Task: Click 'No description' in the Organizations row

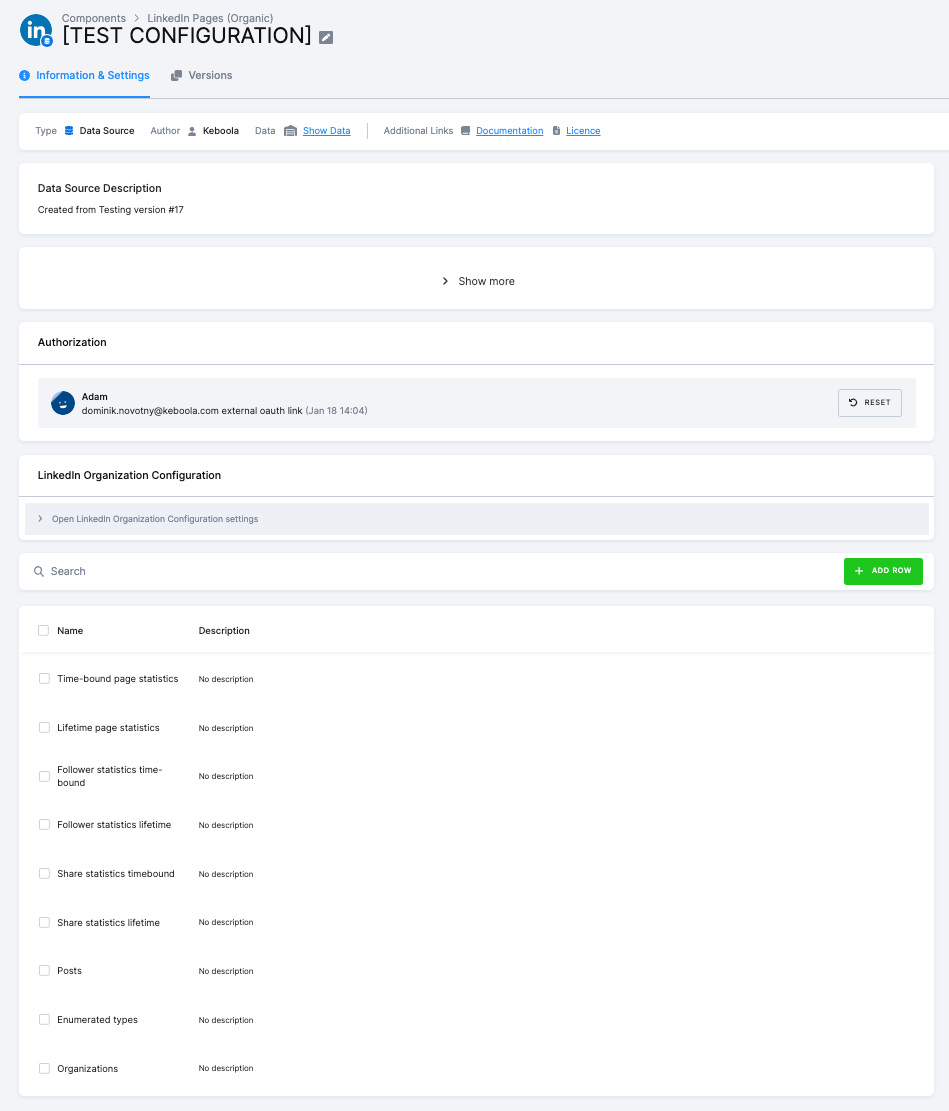Action: [226, 1068]
